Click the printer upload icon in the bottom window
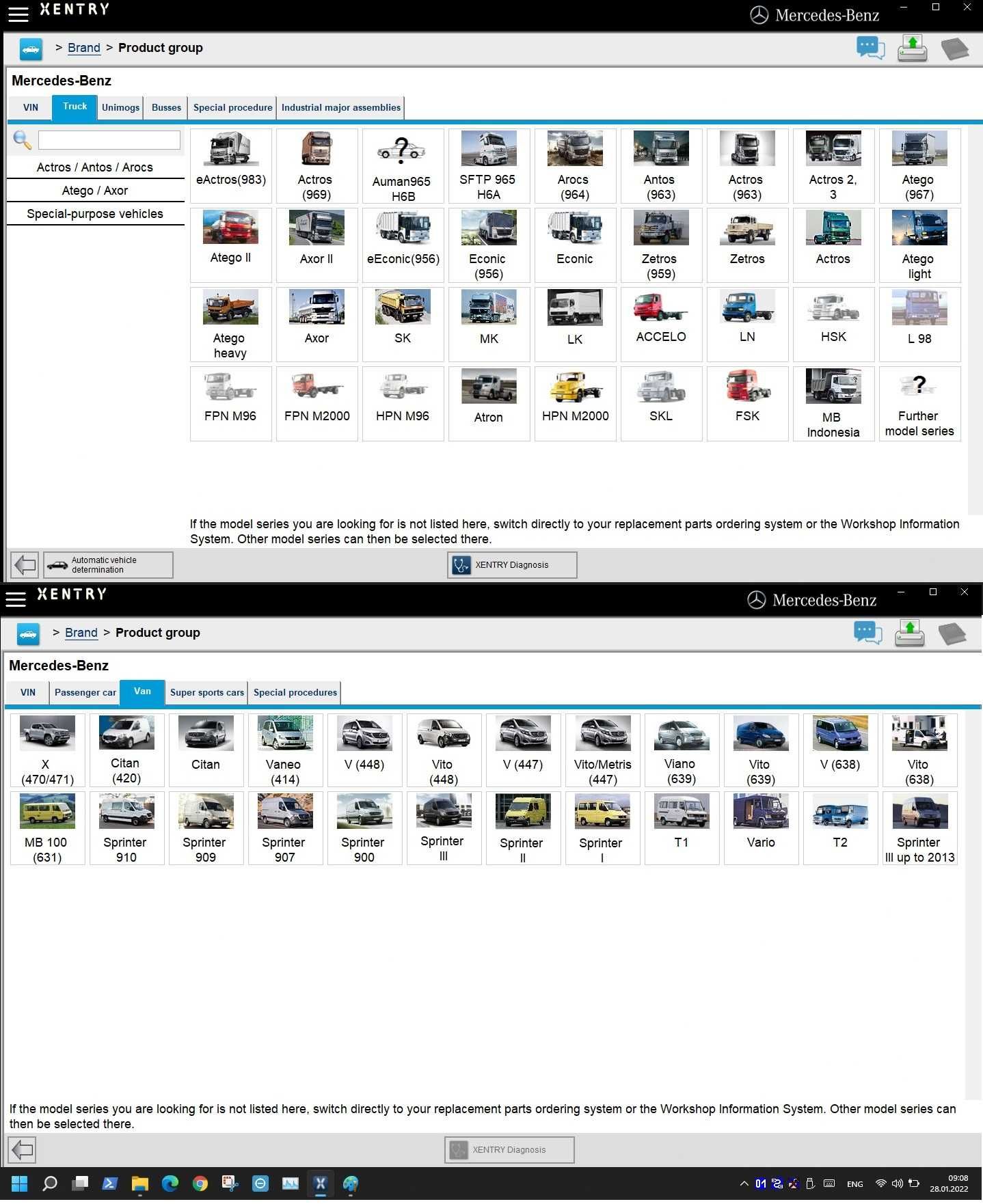Screen dimensions: 983x1204 point(909,633)
